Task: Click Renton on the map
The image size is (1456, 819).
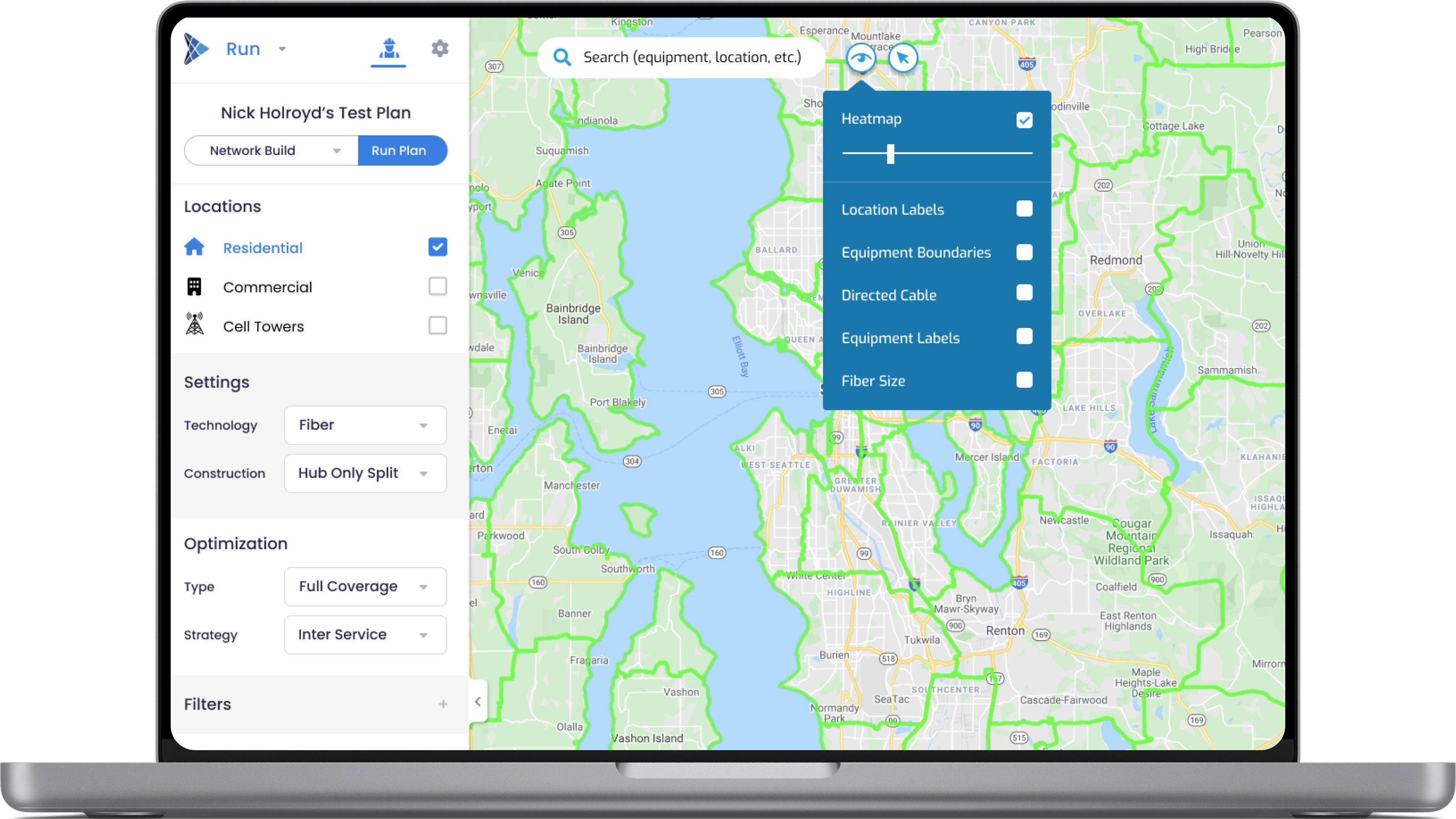Action: tap(1005, 631)
